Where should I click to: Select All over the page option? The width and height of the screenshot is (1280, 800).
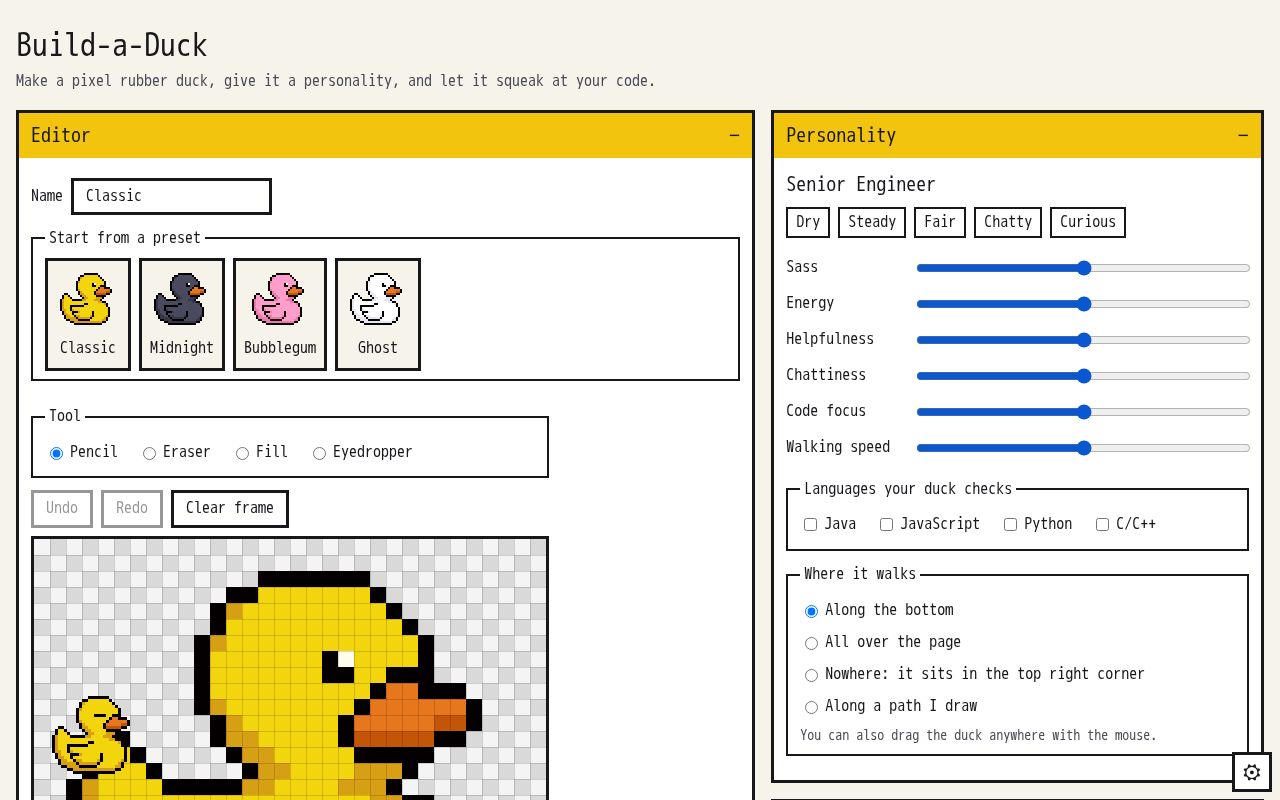point(812,643)
